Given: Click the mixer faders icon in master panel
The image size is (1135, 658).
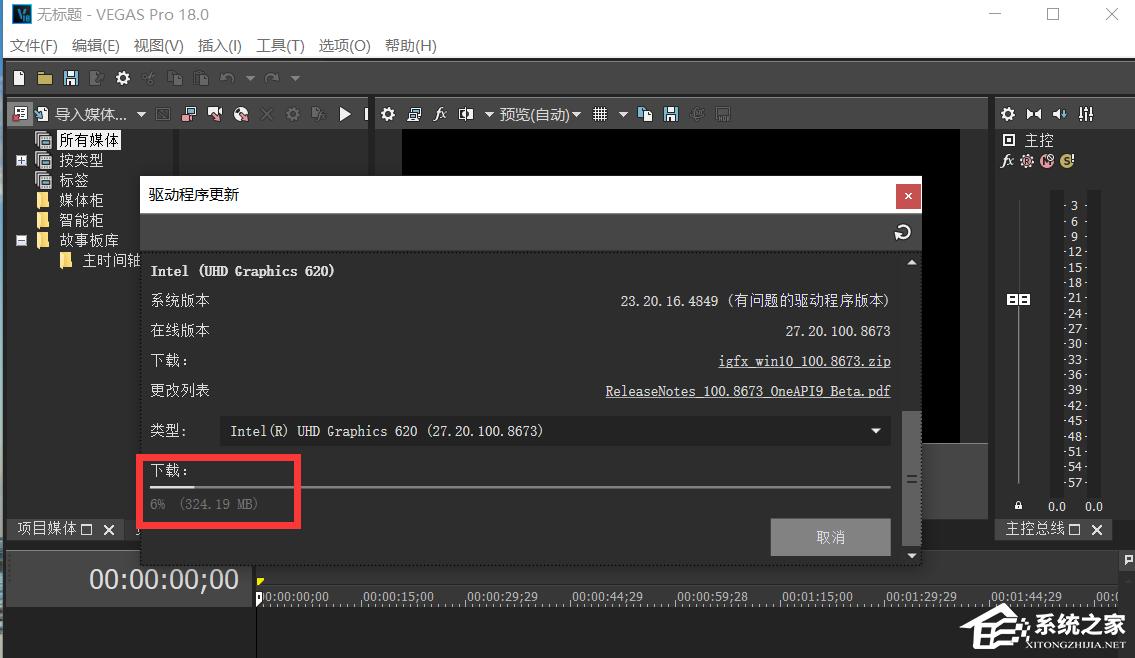Looking at the screenshot, I should coord(1088,114).
